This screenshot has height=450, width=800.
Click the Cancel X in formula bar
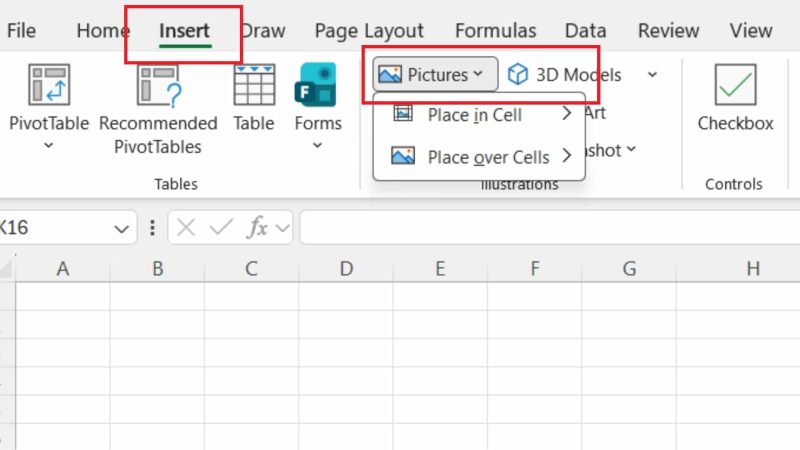(x=186, y=228)
